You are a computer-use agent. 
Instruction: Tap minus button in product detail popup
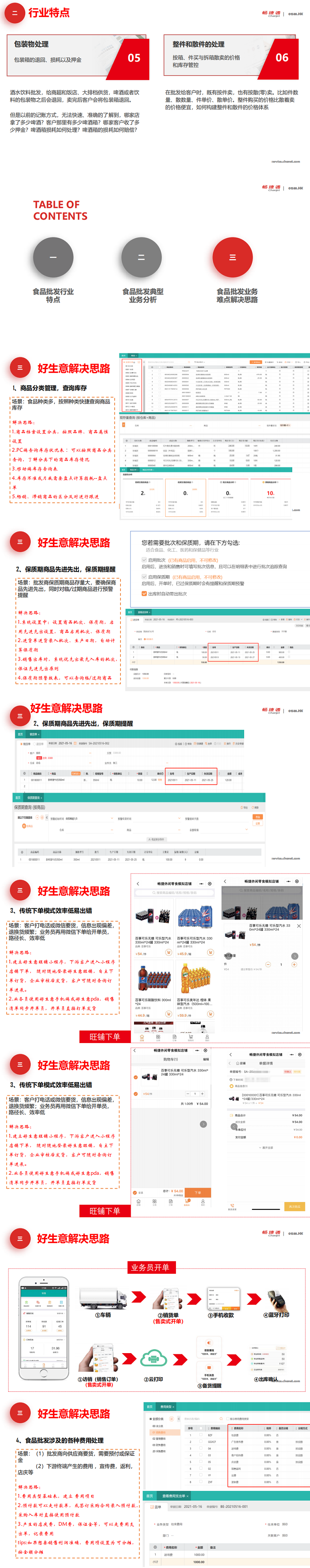(x=267, y=964)
